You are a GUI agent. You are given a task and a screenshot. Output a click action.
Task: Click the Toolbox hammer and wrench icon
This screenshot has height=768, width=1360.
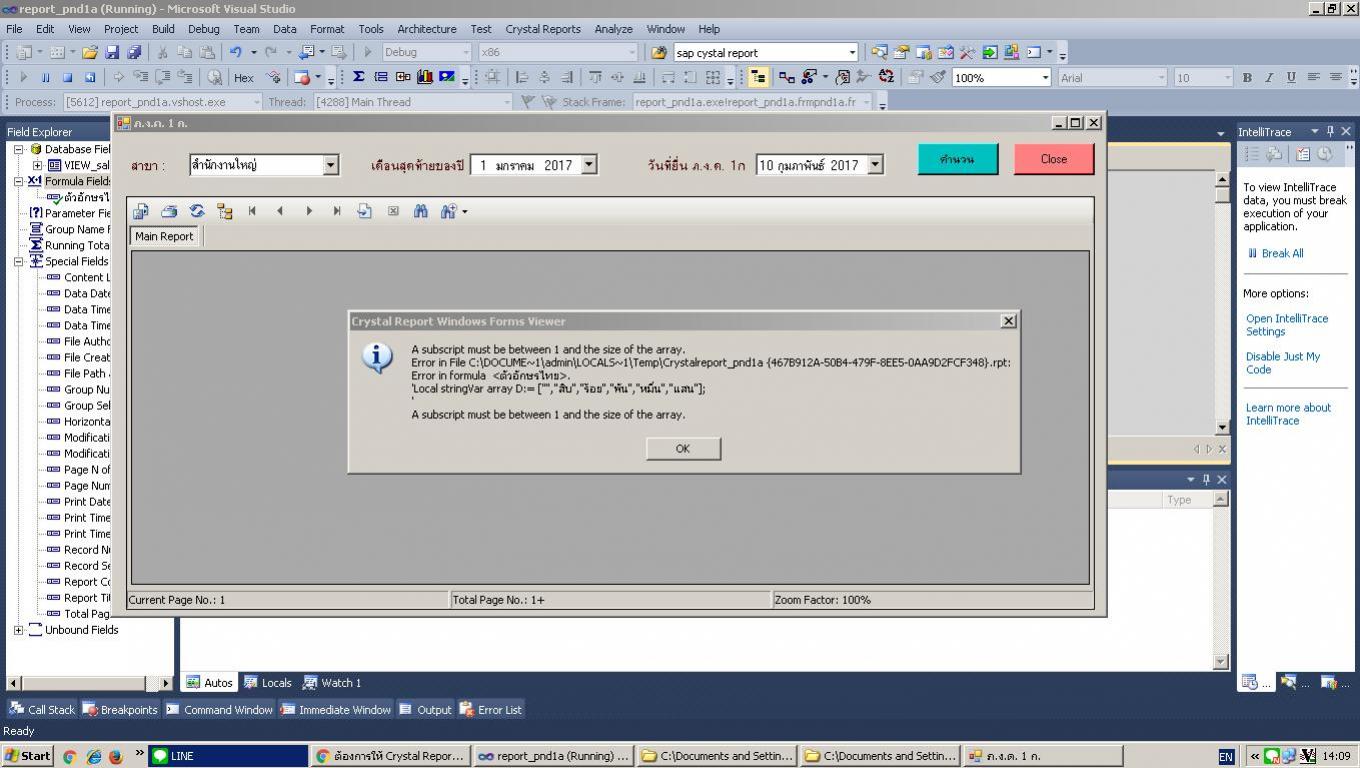click(967, 53)
